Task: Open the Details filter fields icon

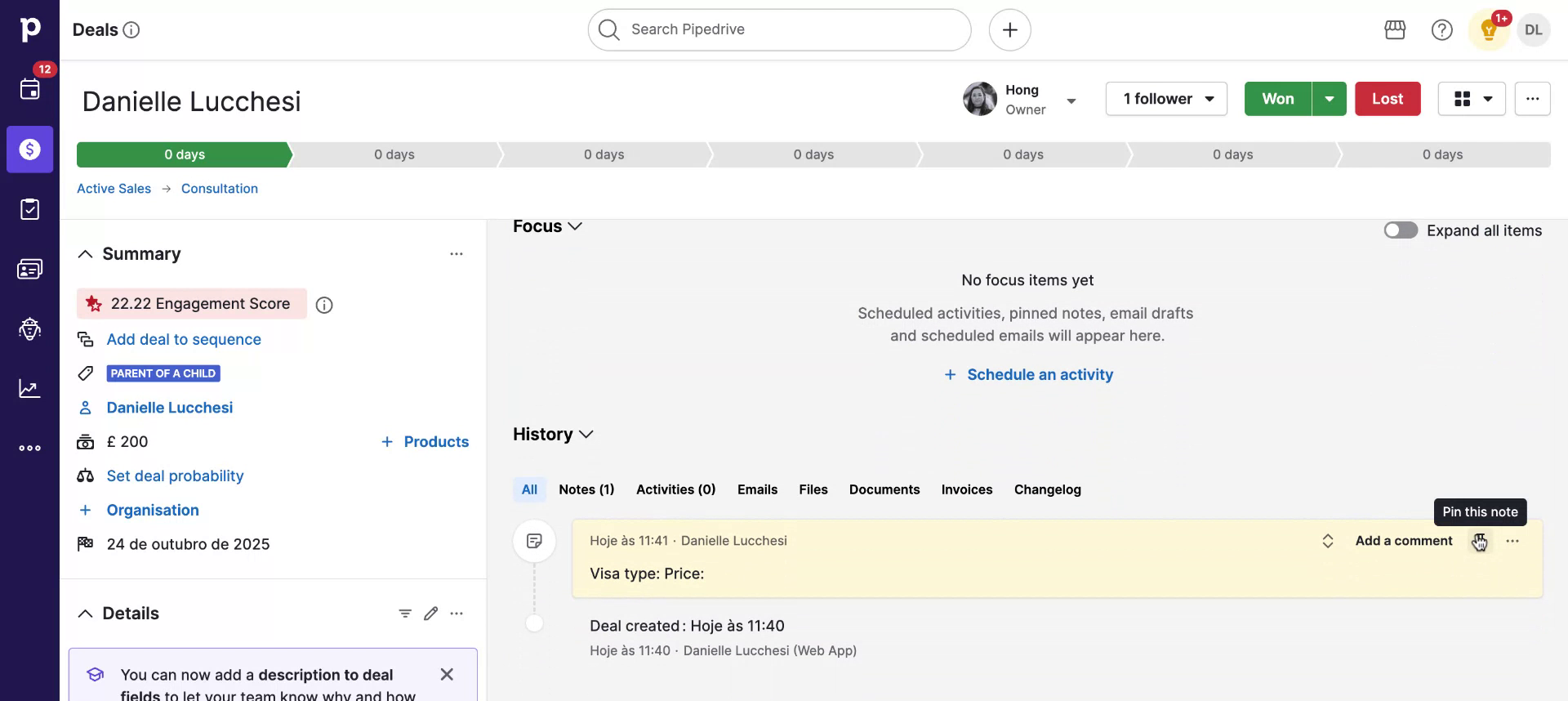Action: click(405, 614)
